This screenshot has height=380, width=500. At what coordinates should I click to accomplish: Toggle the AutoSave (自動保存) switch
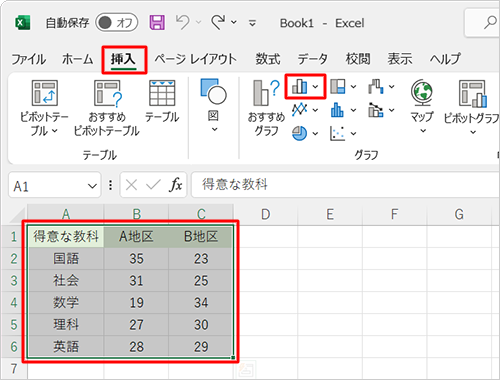(x=117, y=23)
